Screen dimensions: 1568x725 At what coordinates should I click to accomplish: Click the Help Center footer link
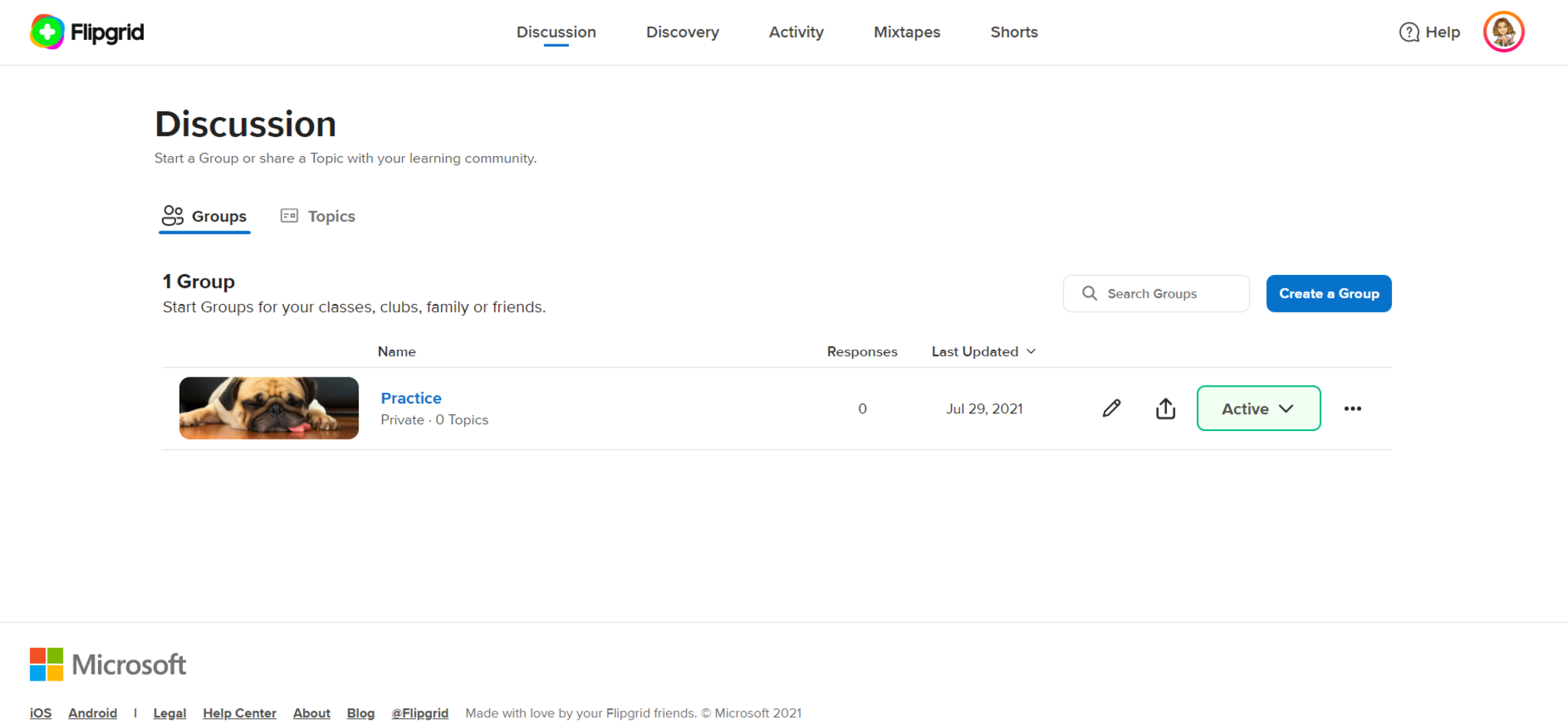click(239, 713)
